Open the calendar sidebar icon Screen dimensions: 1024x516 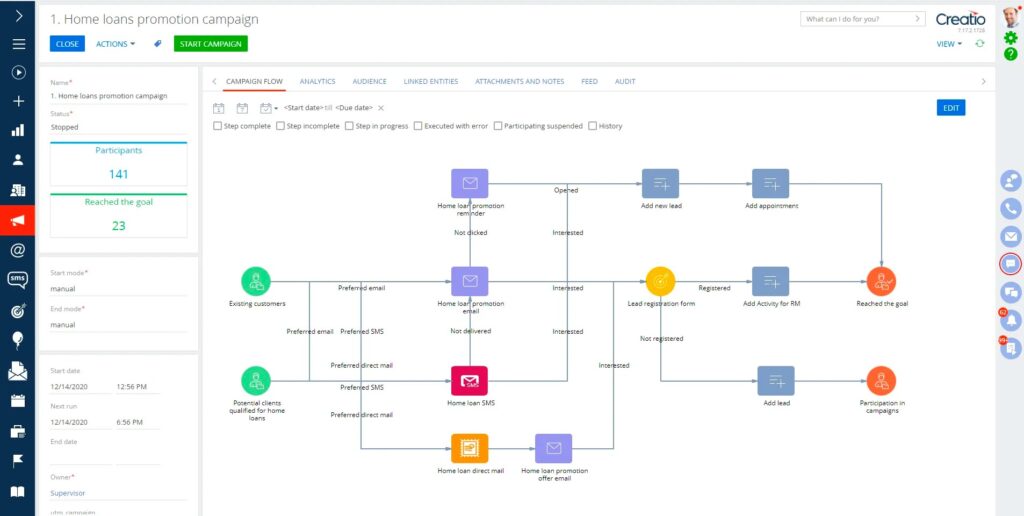click(18, 400)
